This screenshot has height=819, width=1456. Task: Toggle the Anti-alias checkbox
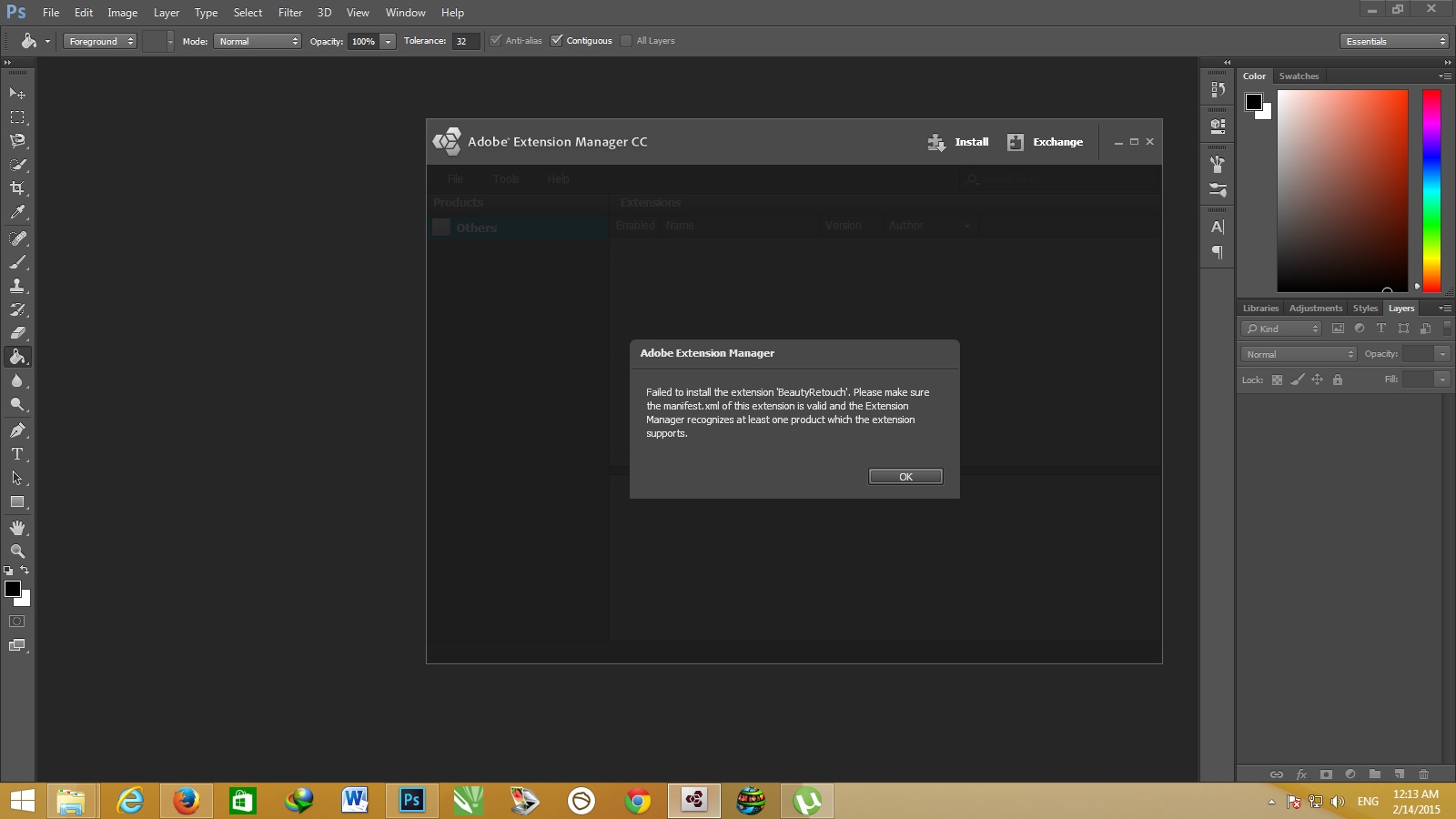(496, 40)
